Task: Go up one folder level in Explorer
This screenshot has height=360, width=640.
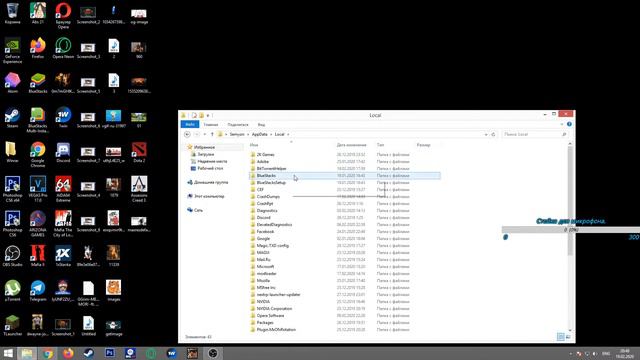Action: pyautogui.click(x=212, y=134)
